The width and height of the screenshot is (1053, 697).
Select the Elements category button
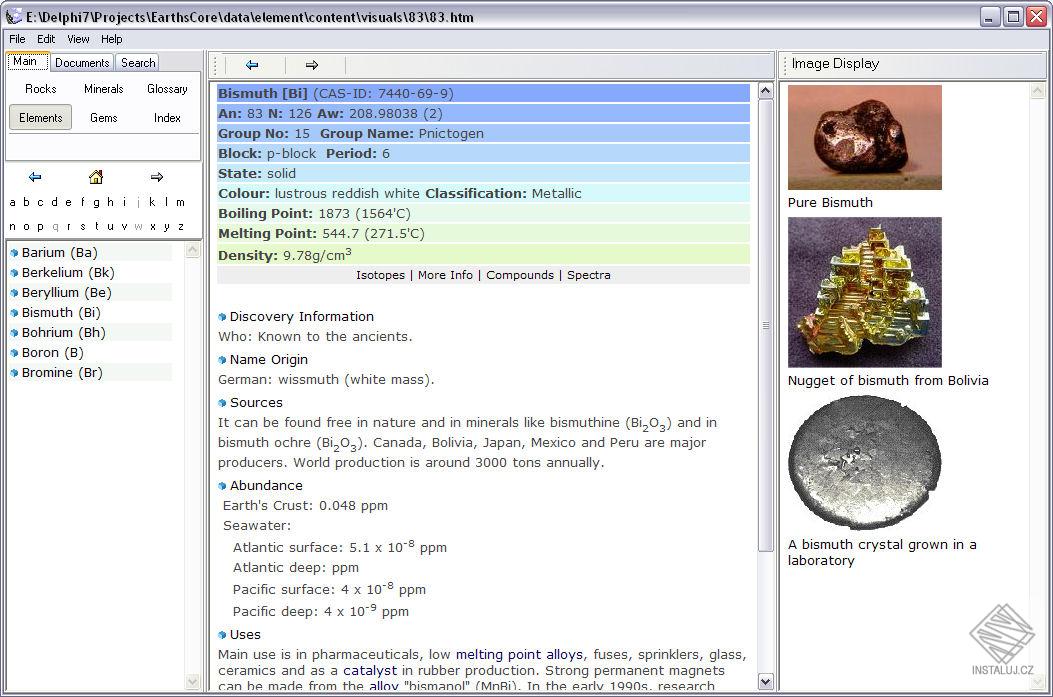[x=40, y=118]
